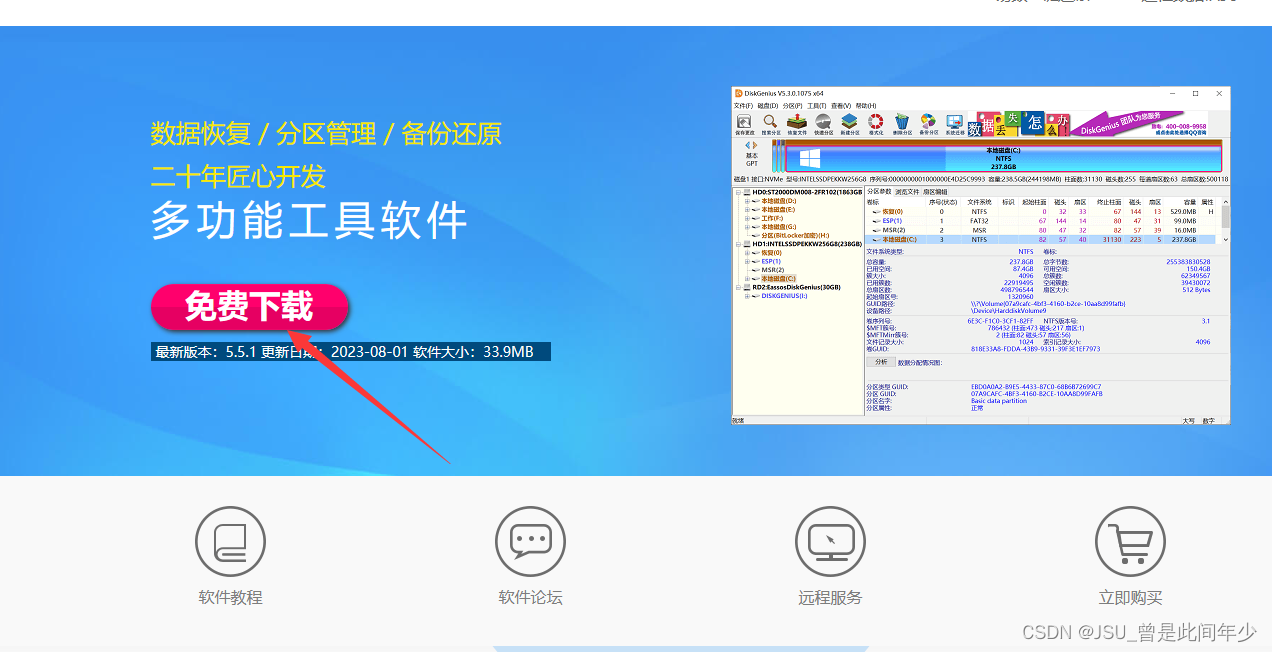Expand the DISKGENIUS(I:) tree node
The width and height of the screenshot is (1272, 652).
pyautogui.click(x=747, y=296)
